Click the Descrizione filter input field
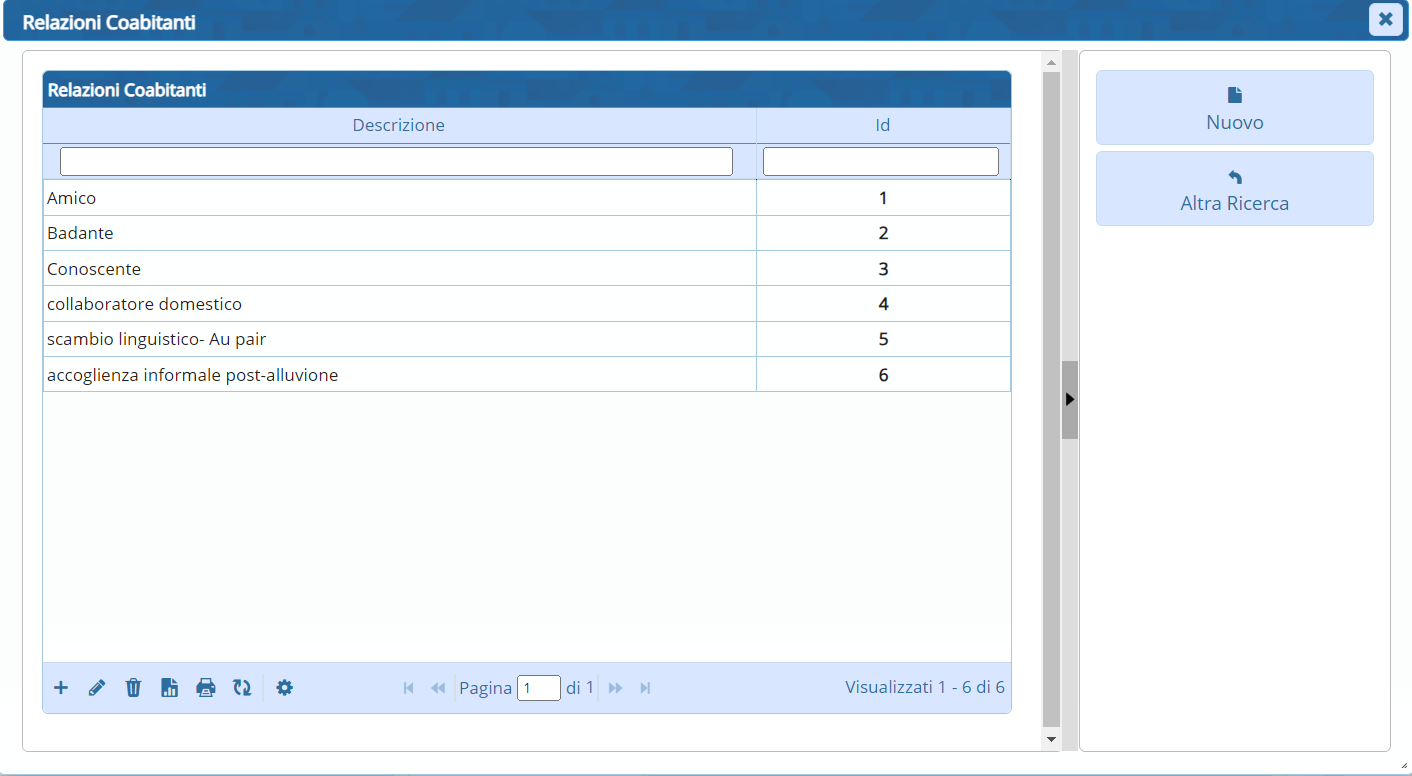This screenshot has height=776, width=1412. pos(396,162)
